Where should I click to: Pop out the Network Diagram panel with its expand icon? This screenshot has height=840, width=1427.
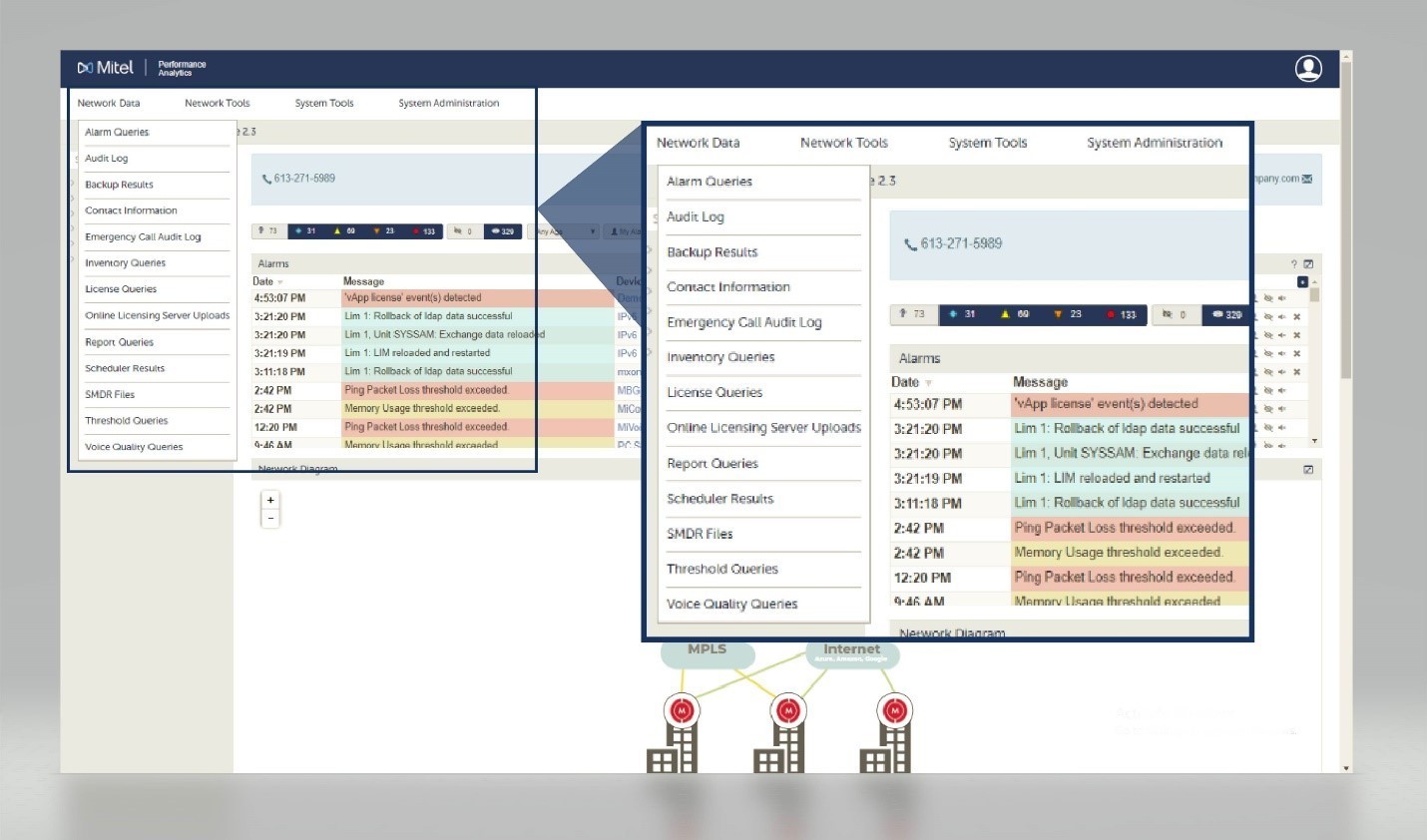1308,469
